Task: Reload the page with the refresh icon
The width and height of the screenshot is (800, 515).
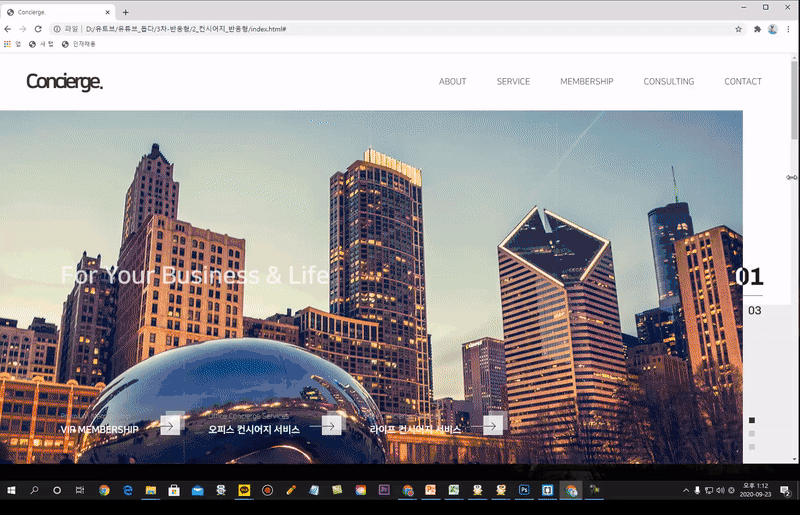Action: [x=38, y=29]
